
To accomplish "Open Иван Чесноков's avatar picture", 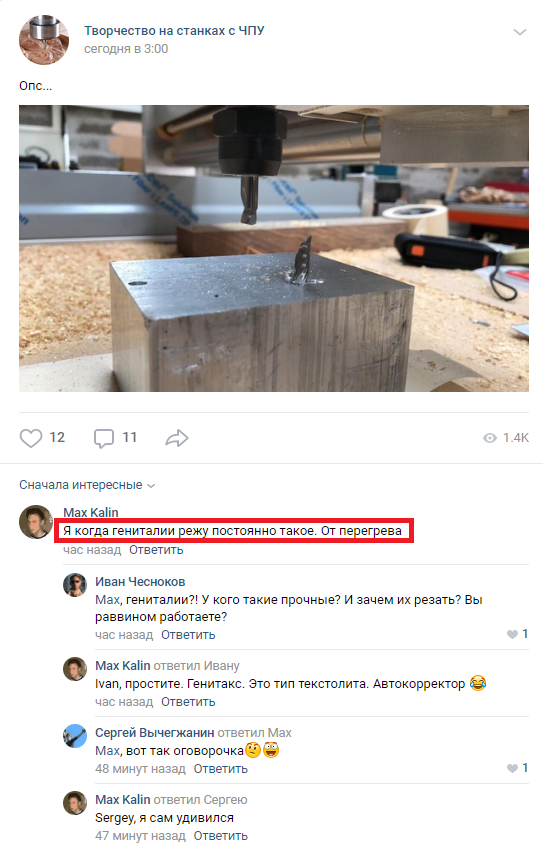I will click(75, 585).
